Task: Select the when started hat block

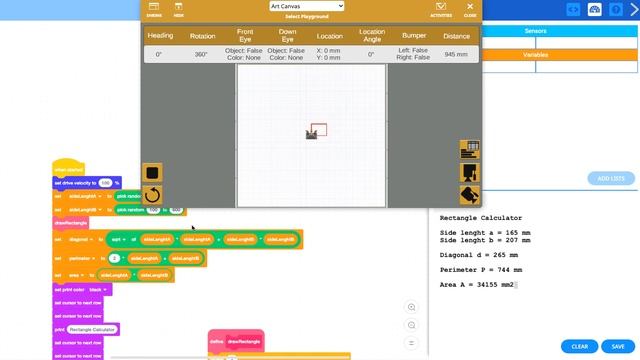Action: click(x=68, y=169)
